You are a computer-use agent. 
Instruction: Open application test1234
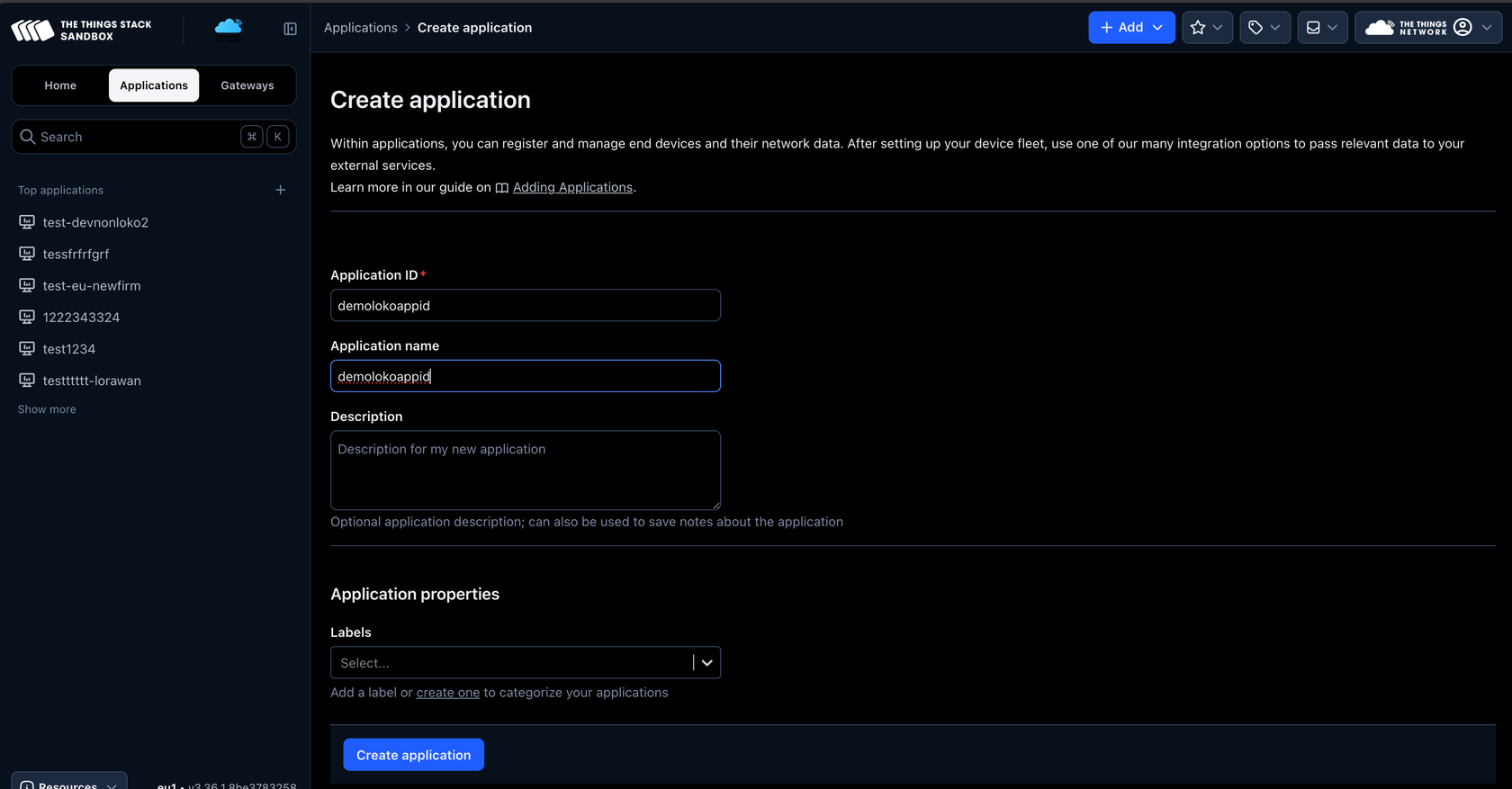[69, 348]
